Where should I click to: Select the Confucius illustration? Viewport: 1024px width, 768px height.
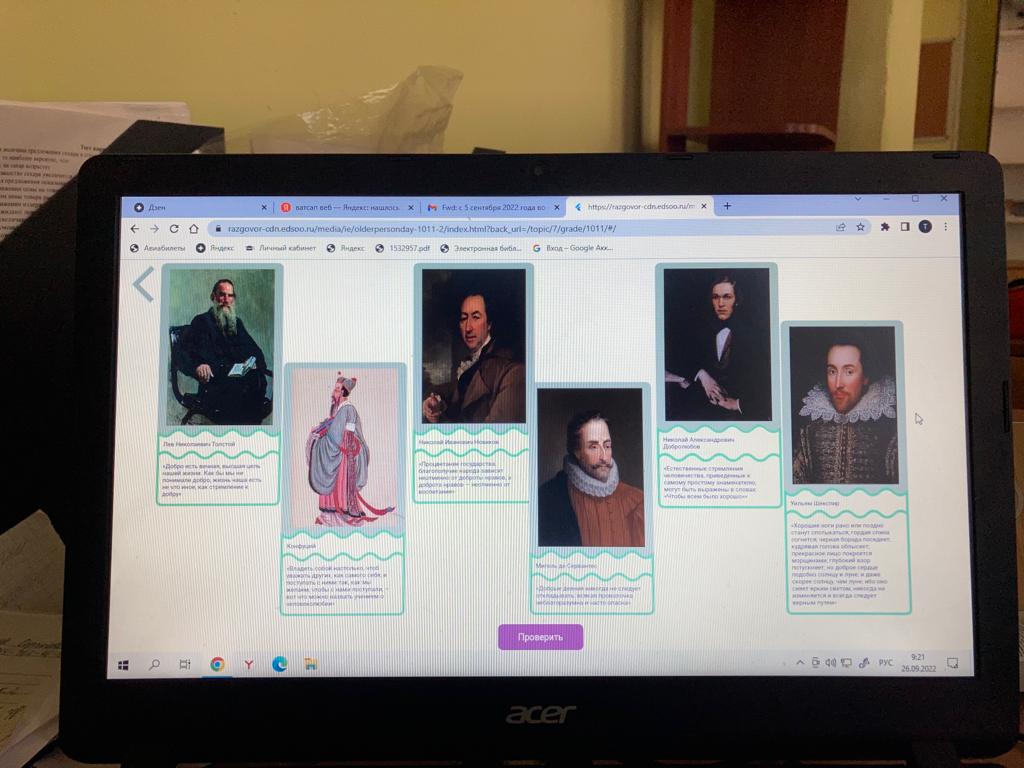coord(344,447)
